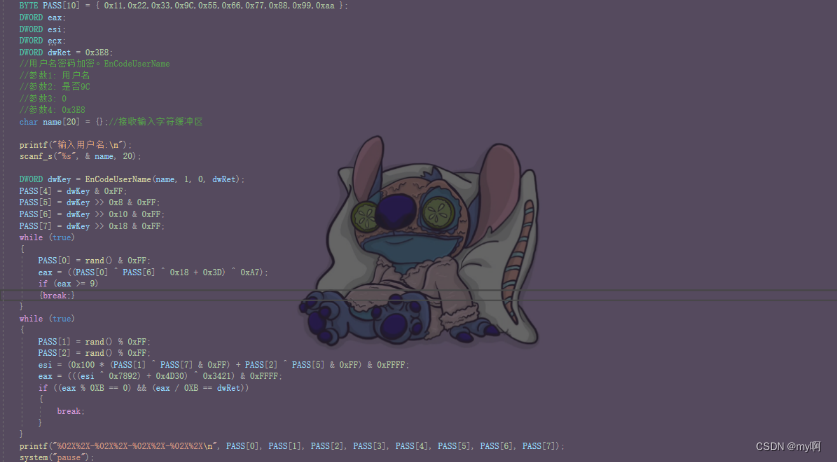Screen dimensions: 837x462
Task: Select the 'DWORD eax;' declaration line
Action: 42,18
